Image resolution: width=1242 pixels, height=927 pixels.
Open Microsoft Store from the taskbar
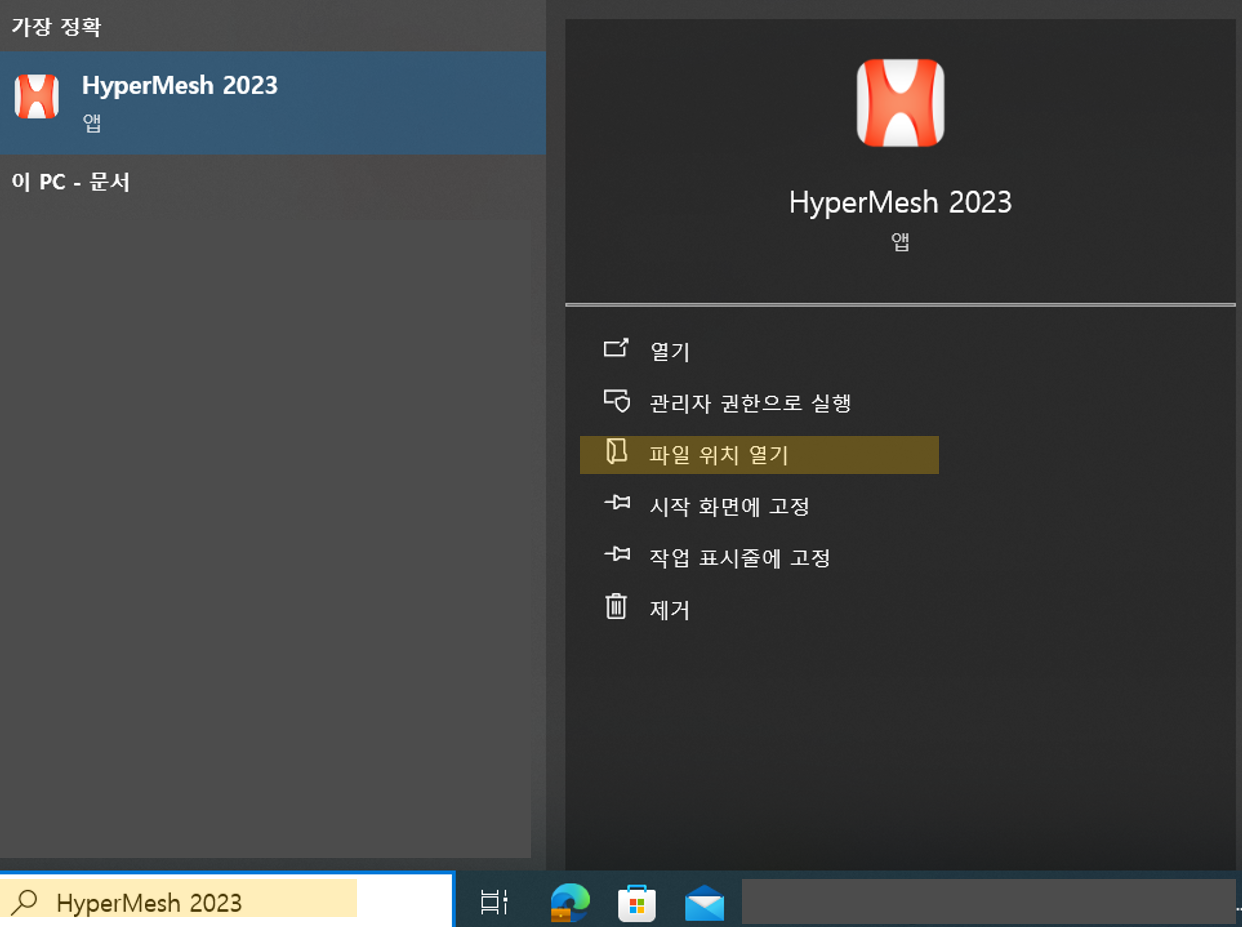[637, 903]
